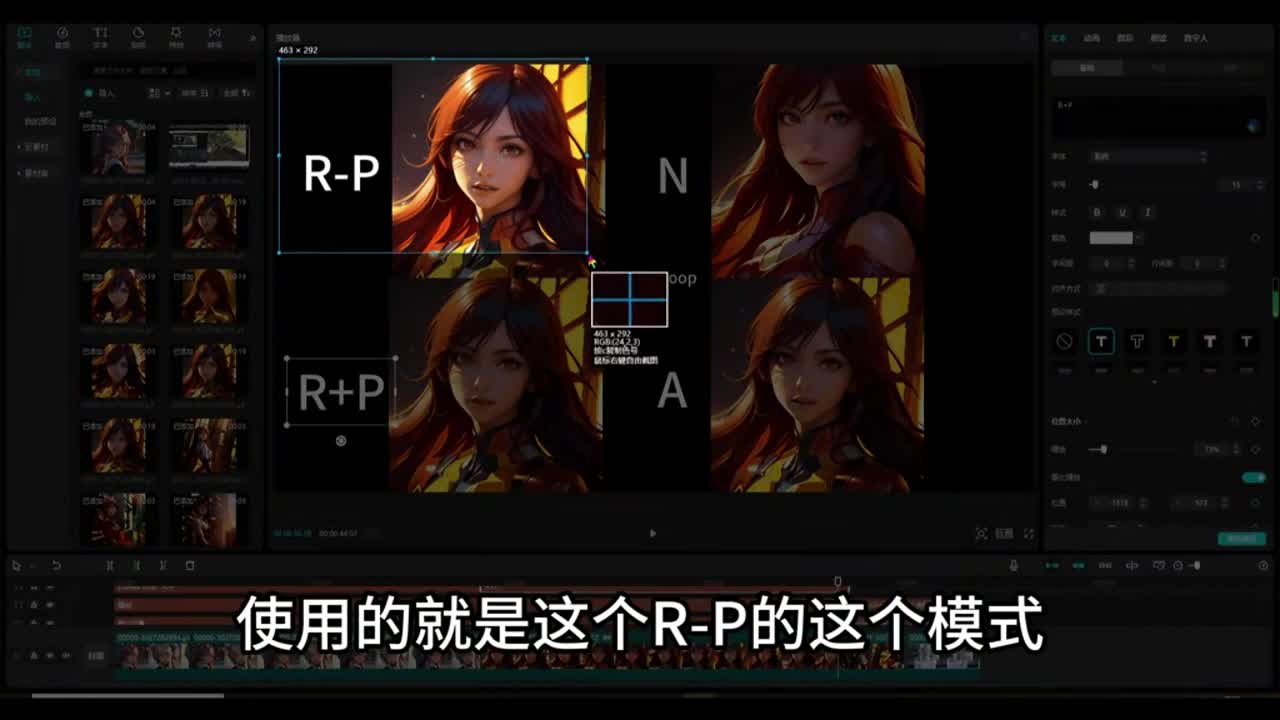Click the fullscreen preview icon
Image resolution: width=1280 pixels, height=720 pixels.
pos(1028,534)
